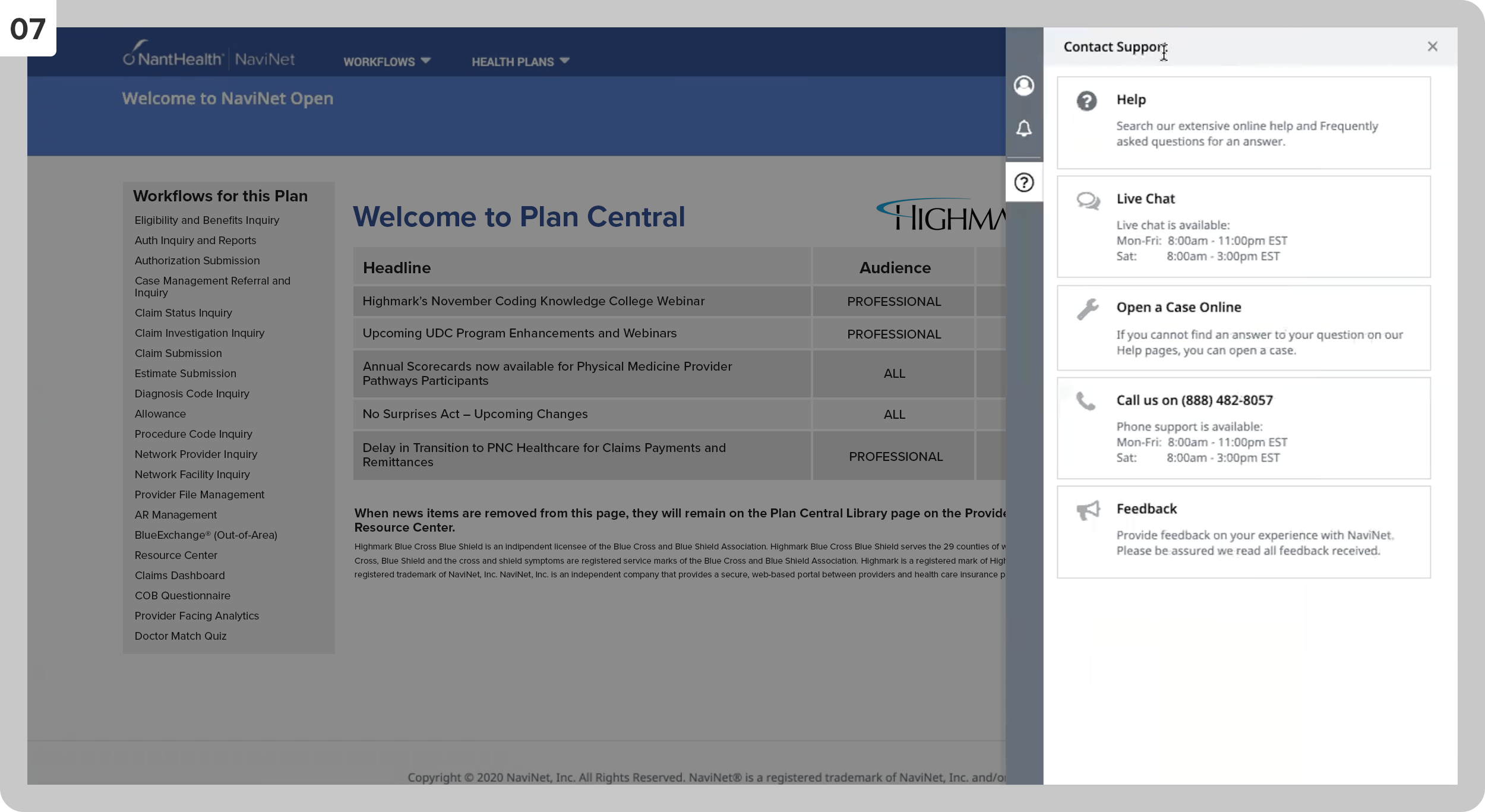Image resolution: width=1485 pixels, height=812 pixels.
Task: Start a Live Chat session
Action: tap(1145, 198)
